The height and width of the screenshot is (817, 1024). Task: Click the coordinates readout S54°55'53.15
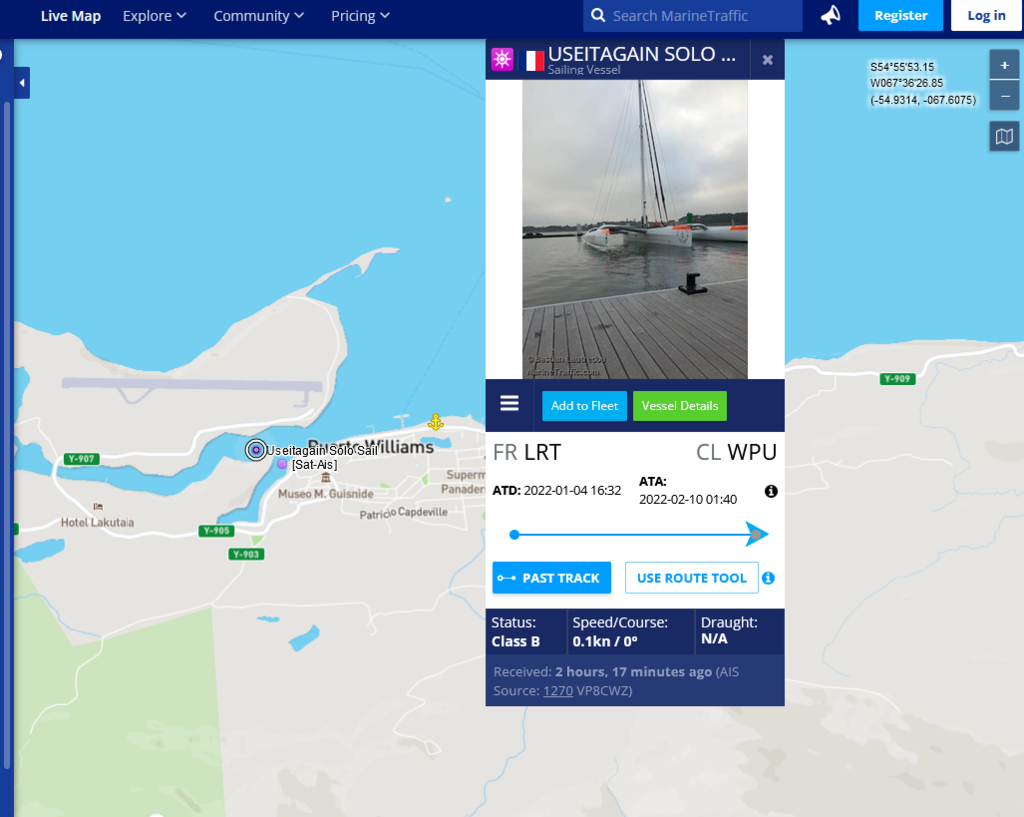point(902,67)
